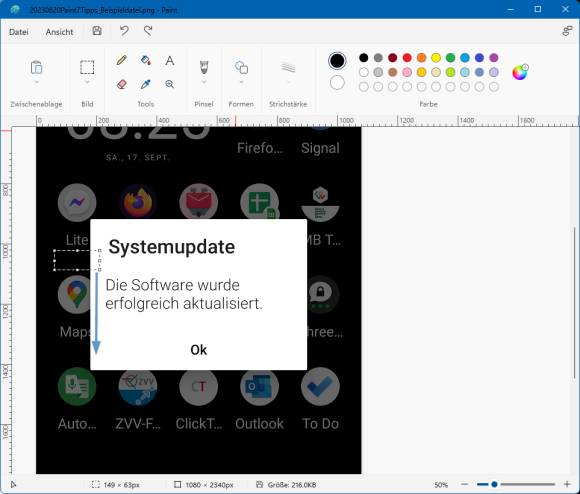Open the Formen shapes gallery
The width and height of the screenshot is (580, 494).
tap(241, 67)
